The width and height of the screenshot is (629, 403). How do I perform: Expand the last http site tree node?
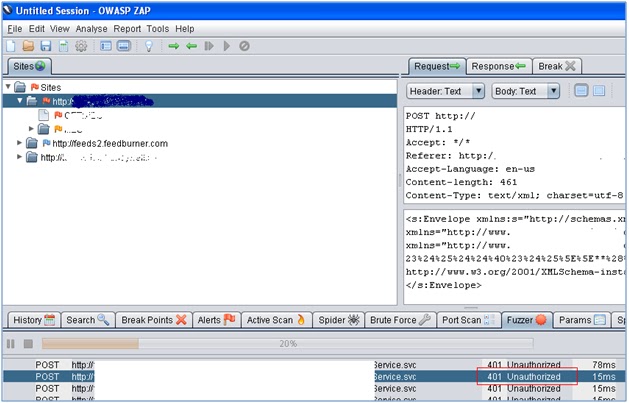coord(19,157)
